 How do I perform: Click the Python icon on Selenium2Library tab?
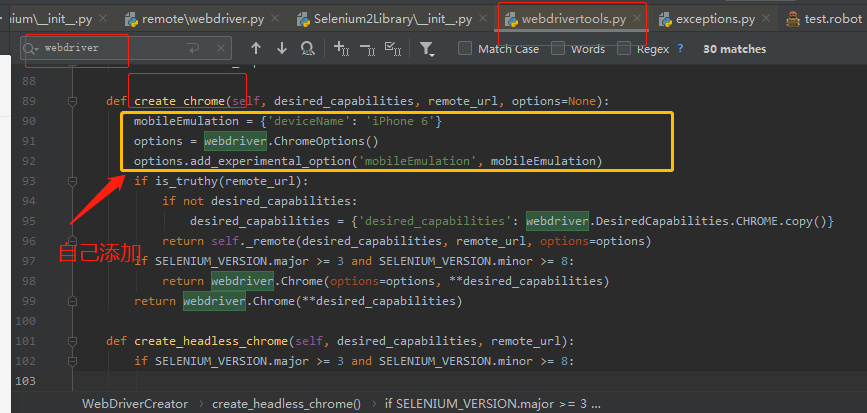click(x=303, y=19)
